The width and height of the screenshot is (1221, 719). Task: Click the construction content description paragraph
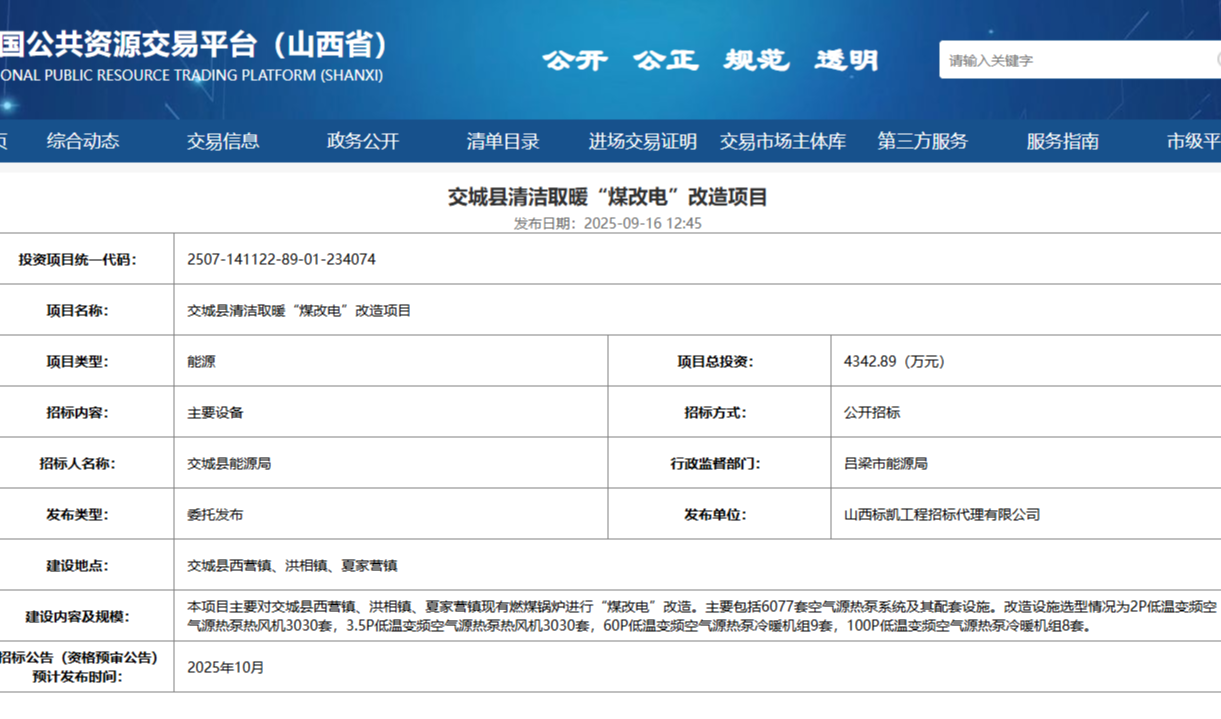click(702, 617)
